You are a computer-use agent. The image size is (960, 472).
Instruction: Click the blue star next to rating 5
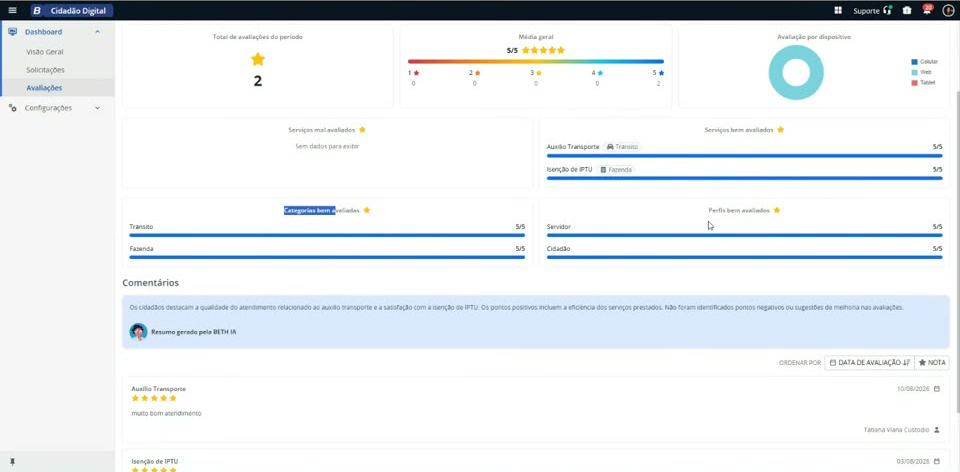pyautogui.click(x=661, y=73)
